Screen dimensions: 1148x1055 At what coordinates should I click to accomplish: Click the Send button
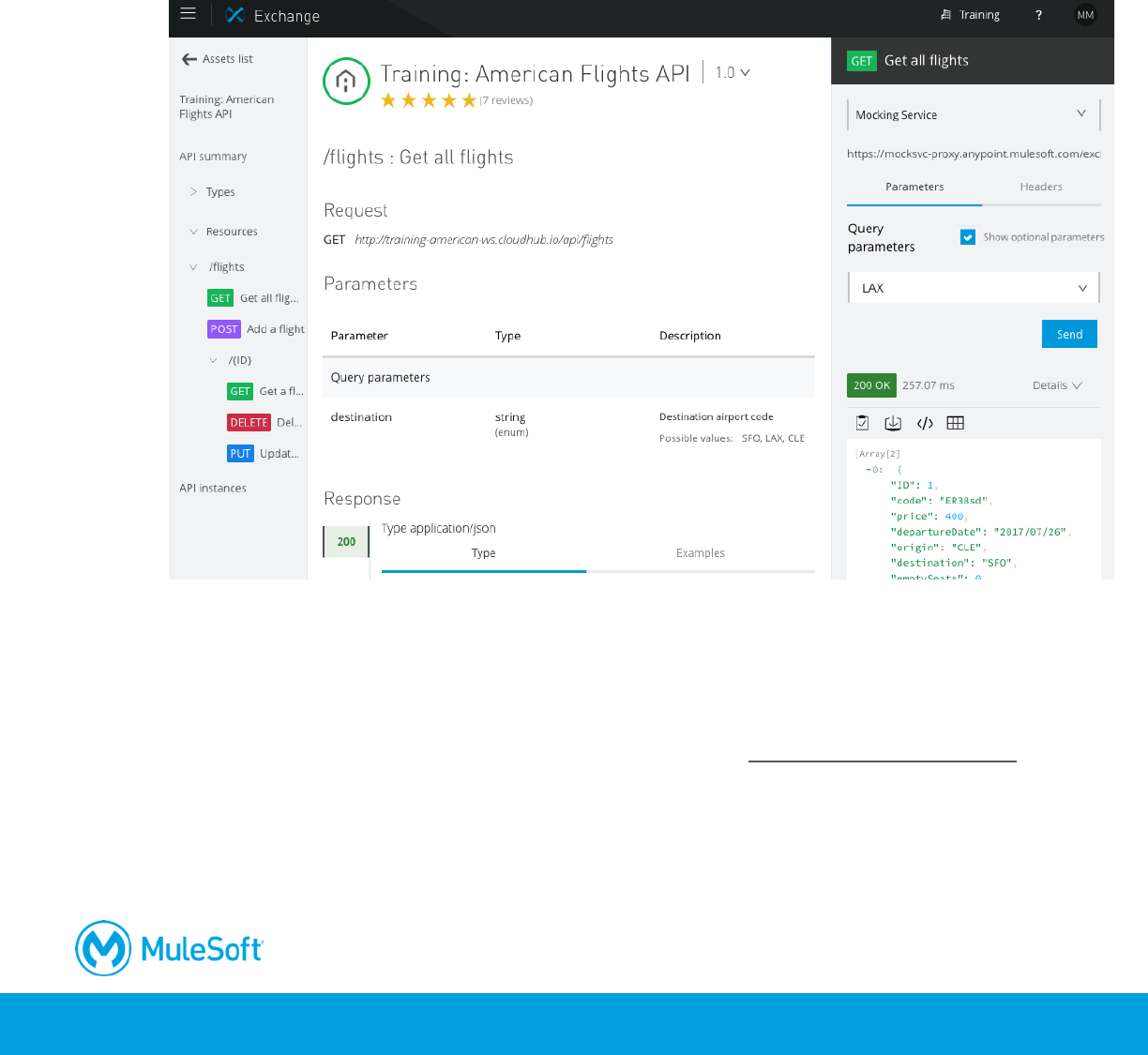1069,334
